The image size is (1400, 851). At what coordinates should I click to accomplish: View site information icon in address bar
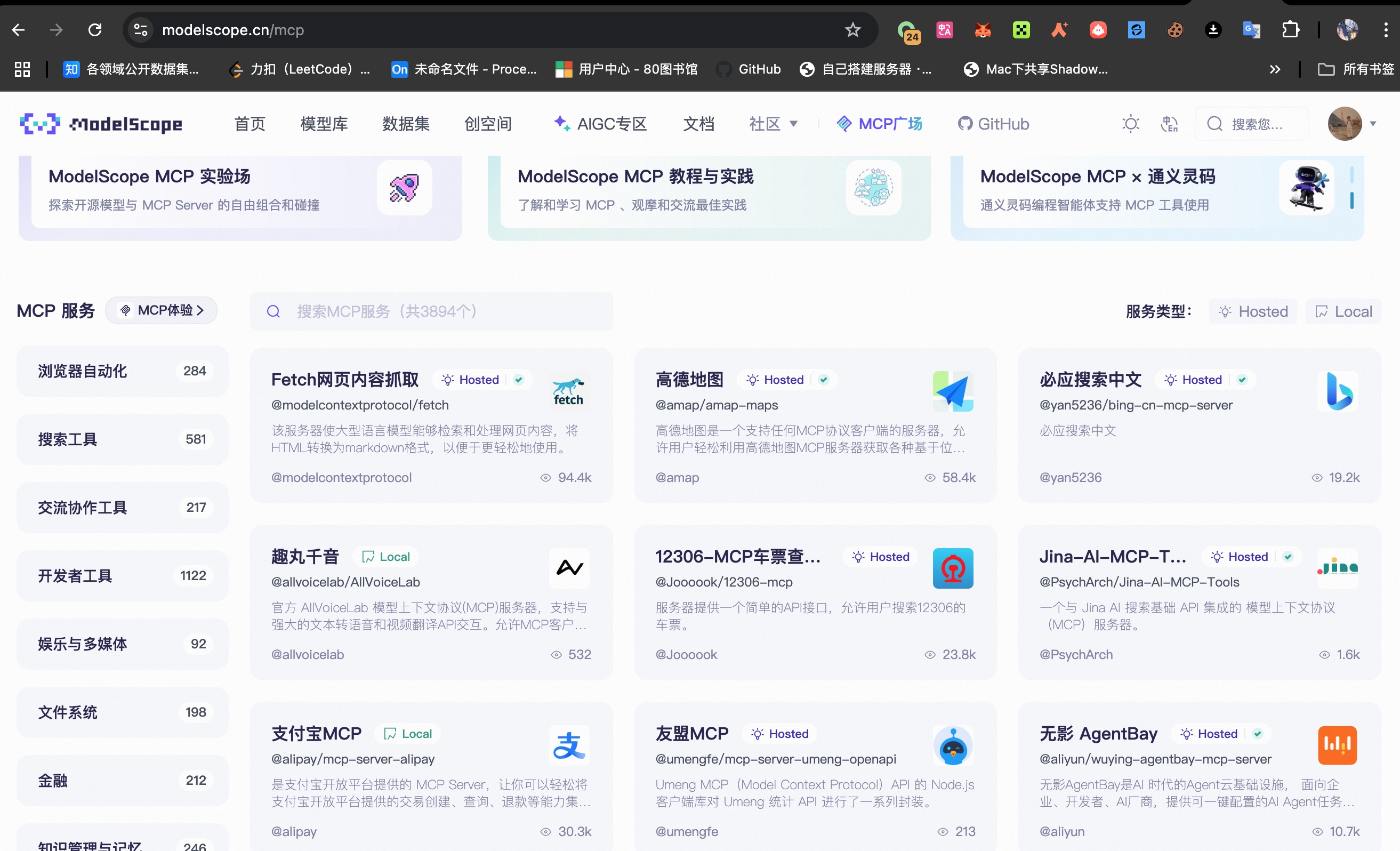click(140, 29)
